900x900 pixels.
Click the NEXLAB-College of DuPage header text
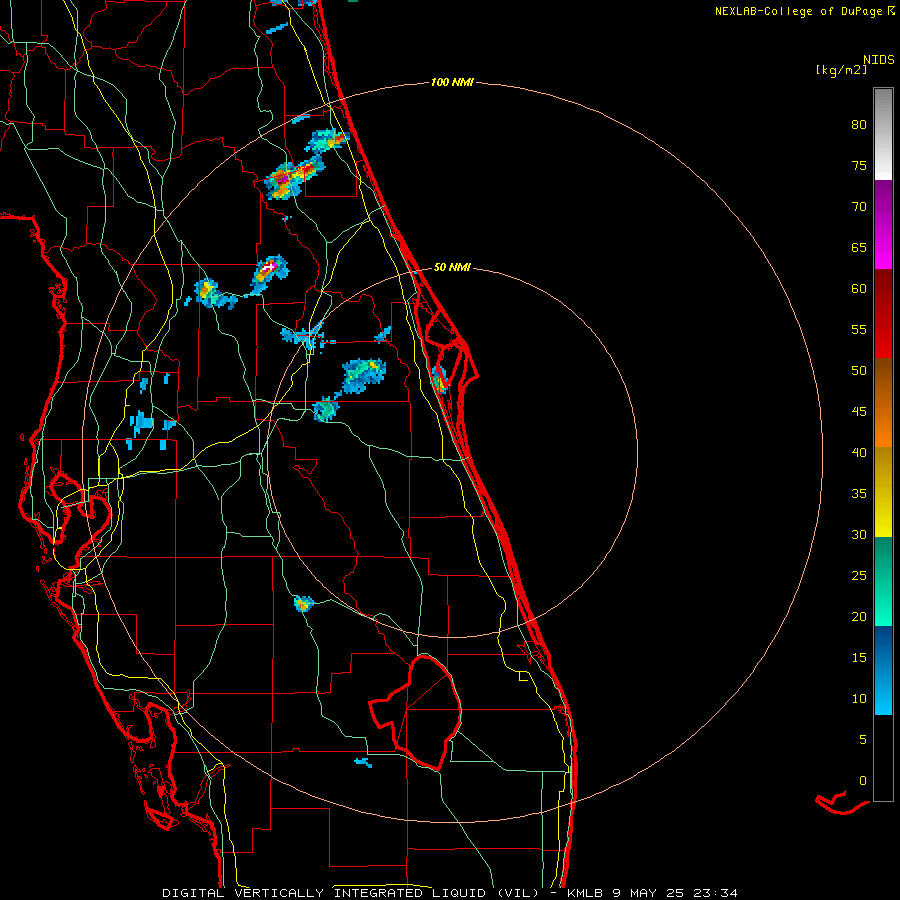click(800, 11)
